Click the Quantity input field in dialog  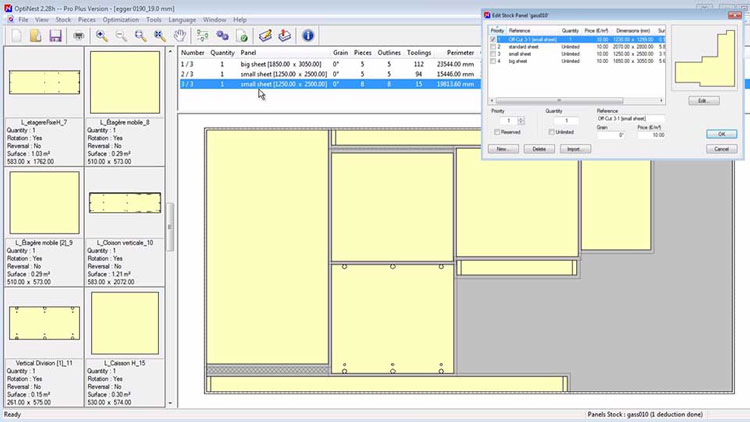click(565, 121)
